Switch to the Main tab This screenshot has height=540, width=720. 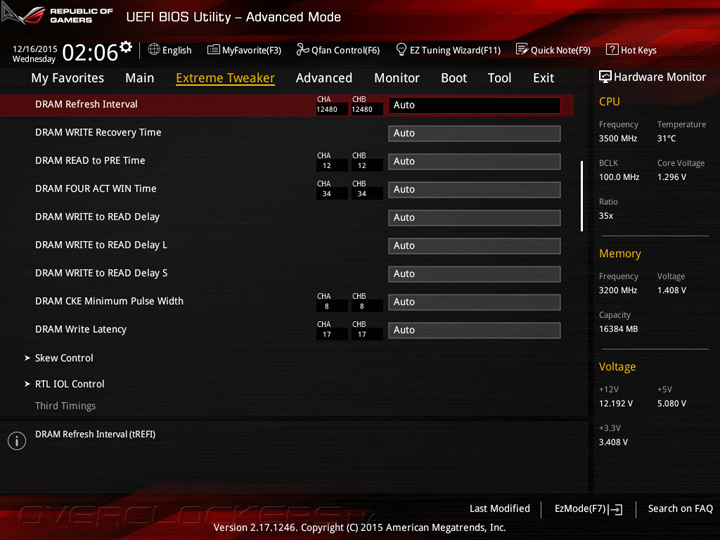pos(140,78)
